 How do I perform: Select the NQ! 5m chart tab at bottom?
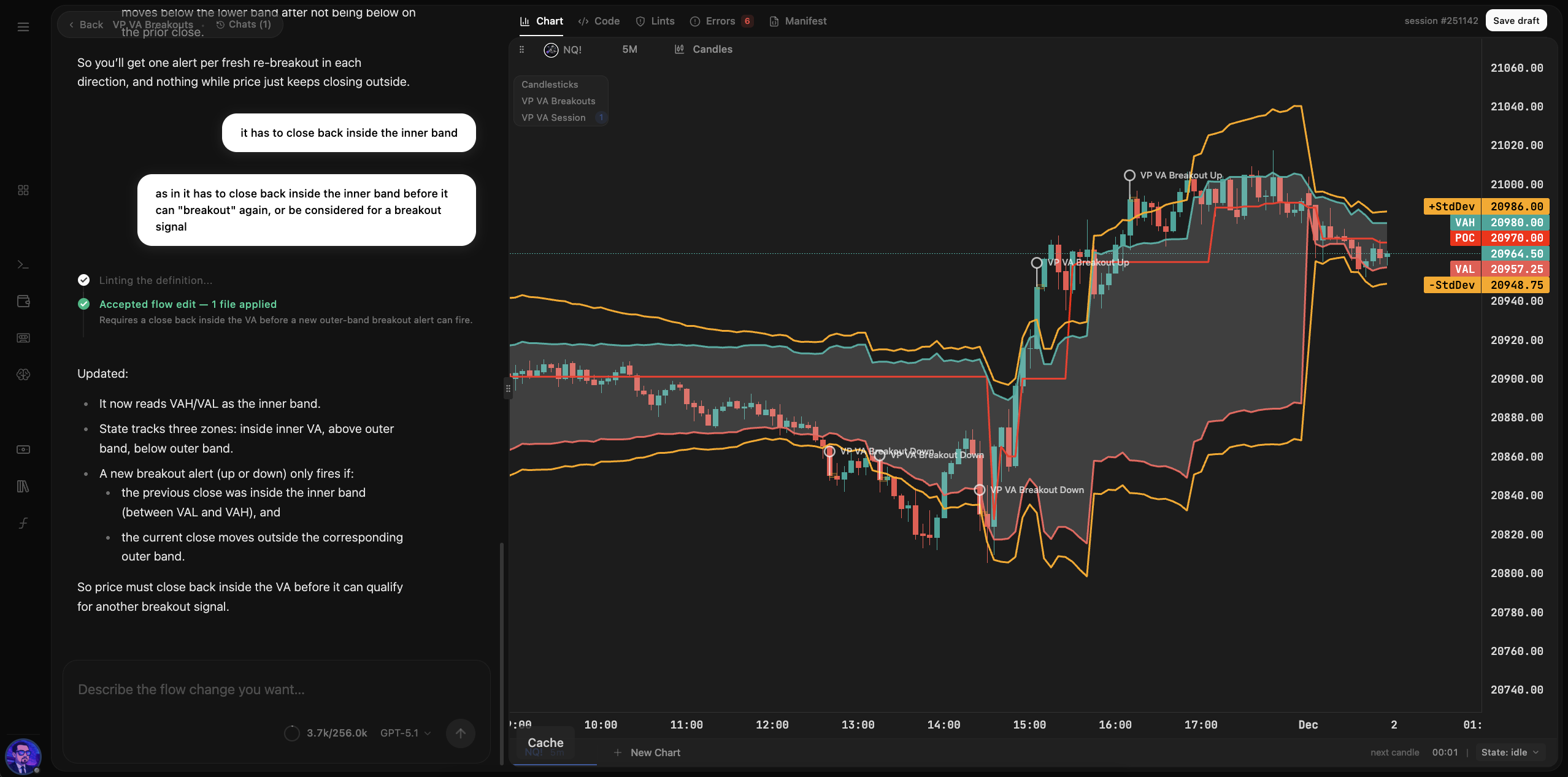pos(555,752)
